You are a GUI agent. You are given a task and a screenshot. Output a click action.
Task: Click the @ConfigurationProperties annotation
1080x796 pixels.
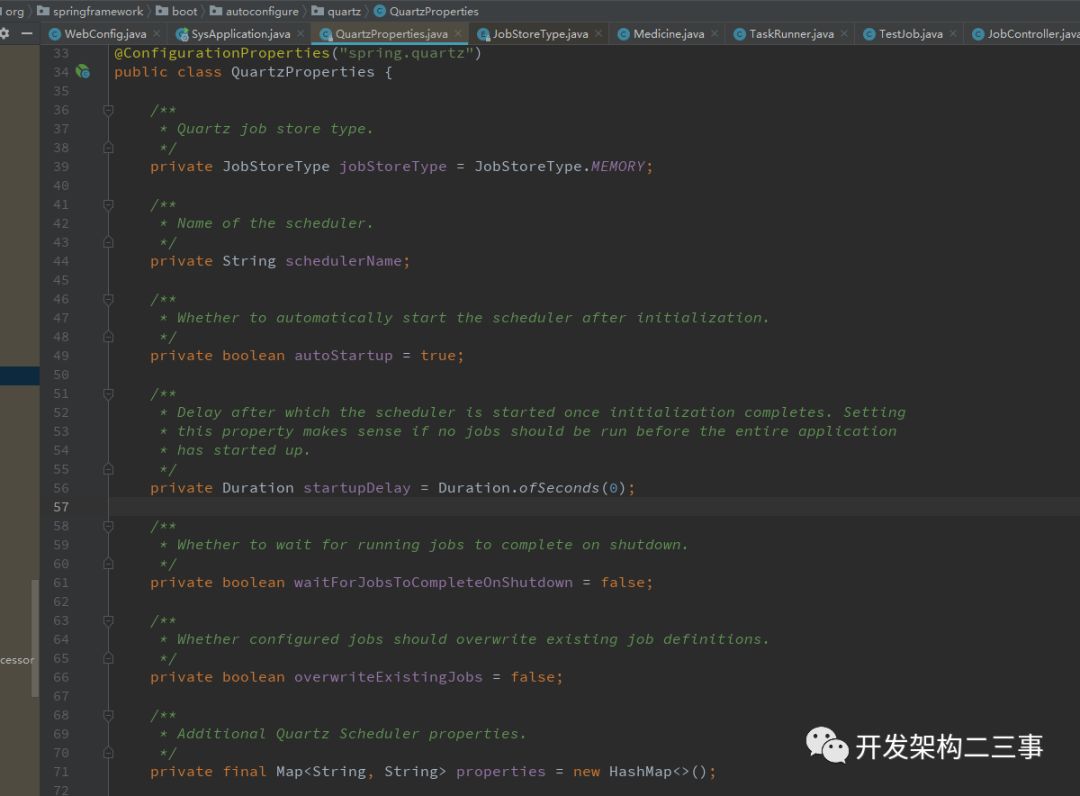[222, 53]
